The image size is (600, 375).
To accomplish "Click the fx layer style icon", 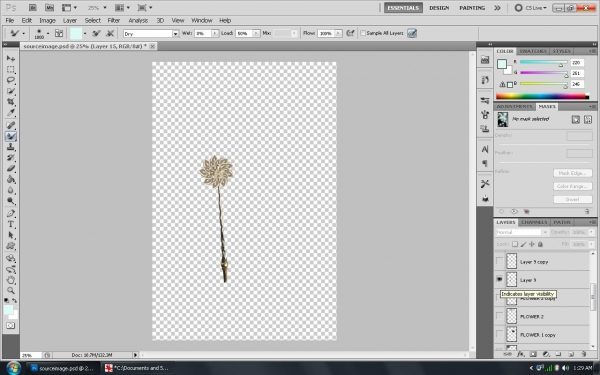I will click(520, 354).
